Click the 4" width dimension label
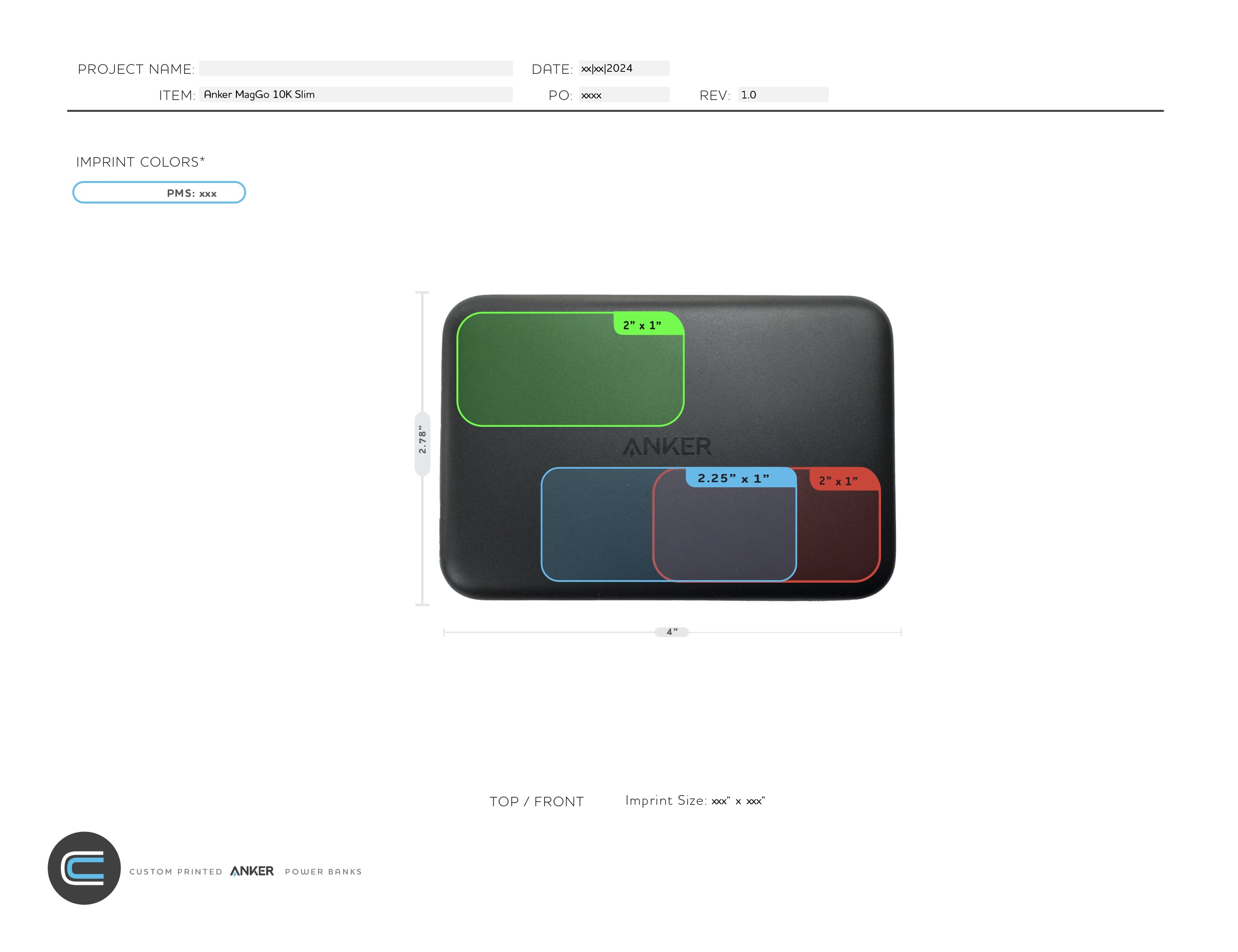 [671, 632]
